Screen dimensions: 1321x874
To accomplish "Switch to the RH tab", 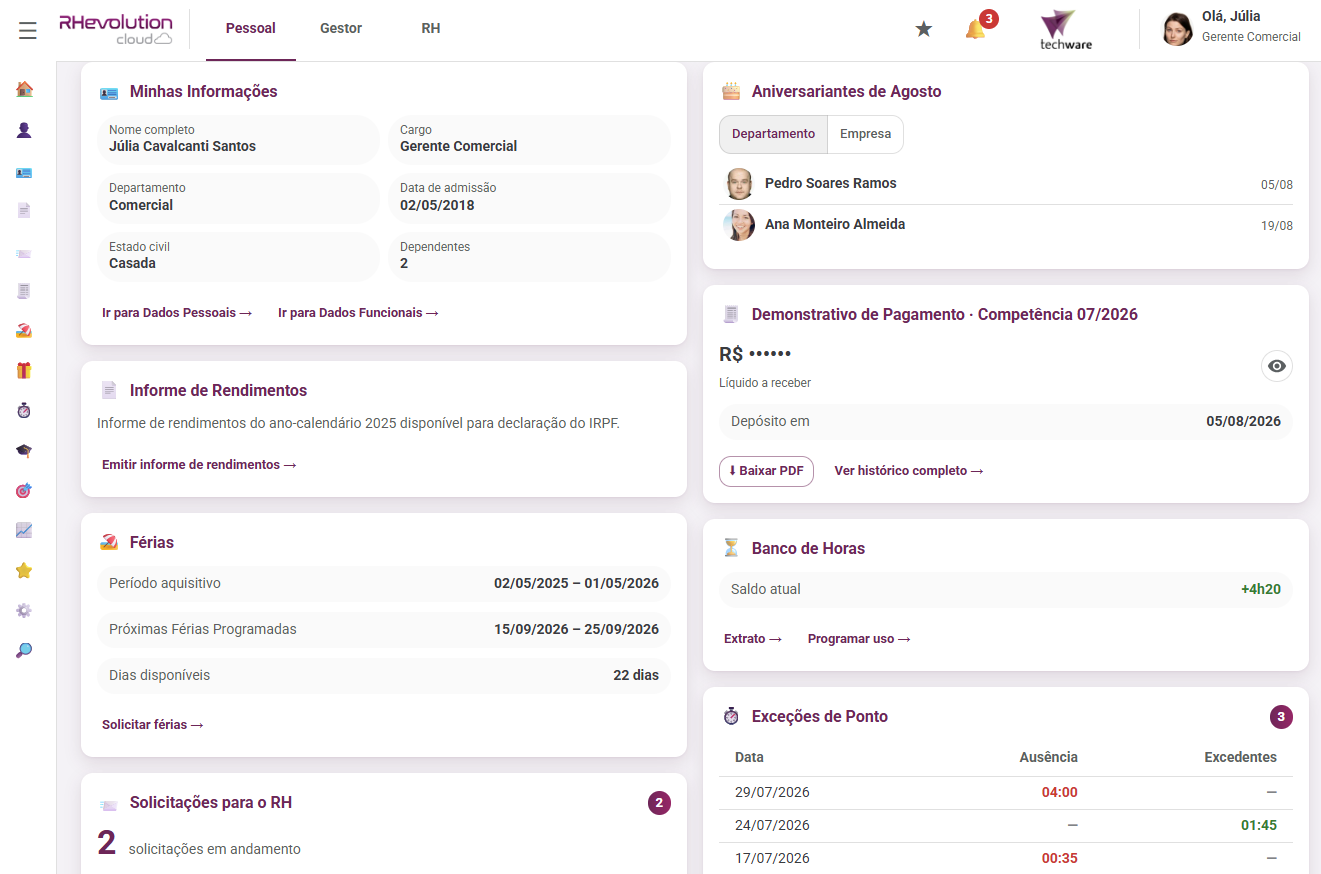I will pyautogui.click(x=431, y=29).
